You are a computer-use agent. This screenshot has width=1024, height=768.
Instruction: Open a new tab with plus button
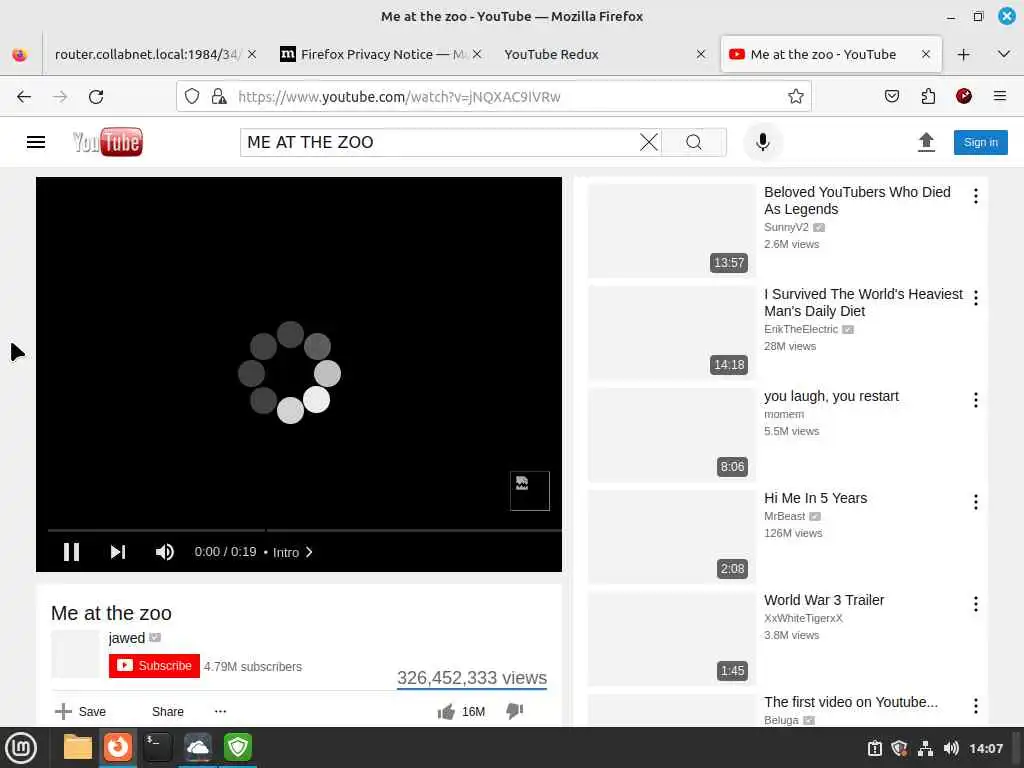(x=963, y=54)
